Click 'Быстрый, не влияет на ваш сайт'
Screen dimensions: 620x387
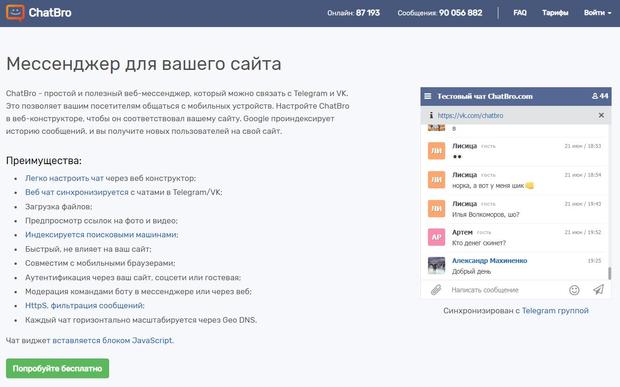[x=88, y=249]
